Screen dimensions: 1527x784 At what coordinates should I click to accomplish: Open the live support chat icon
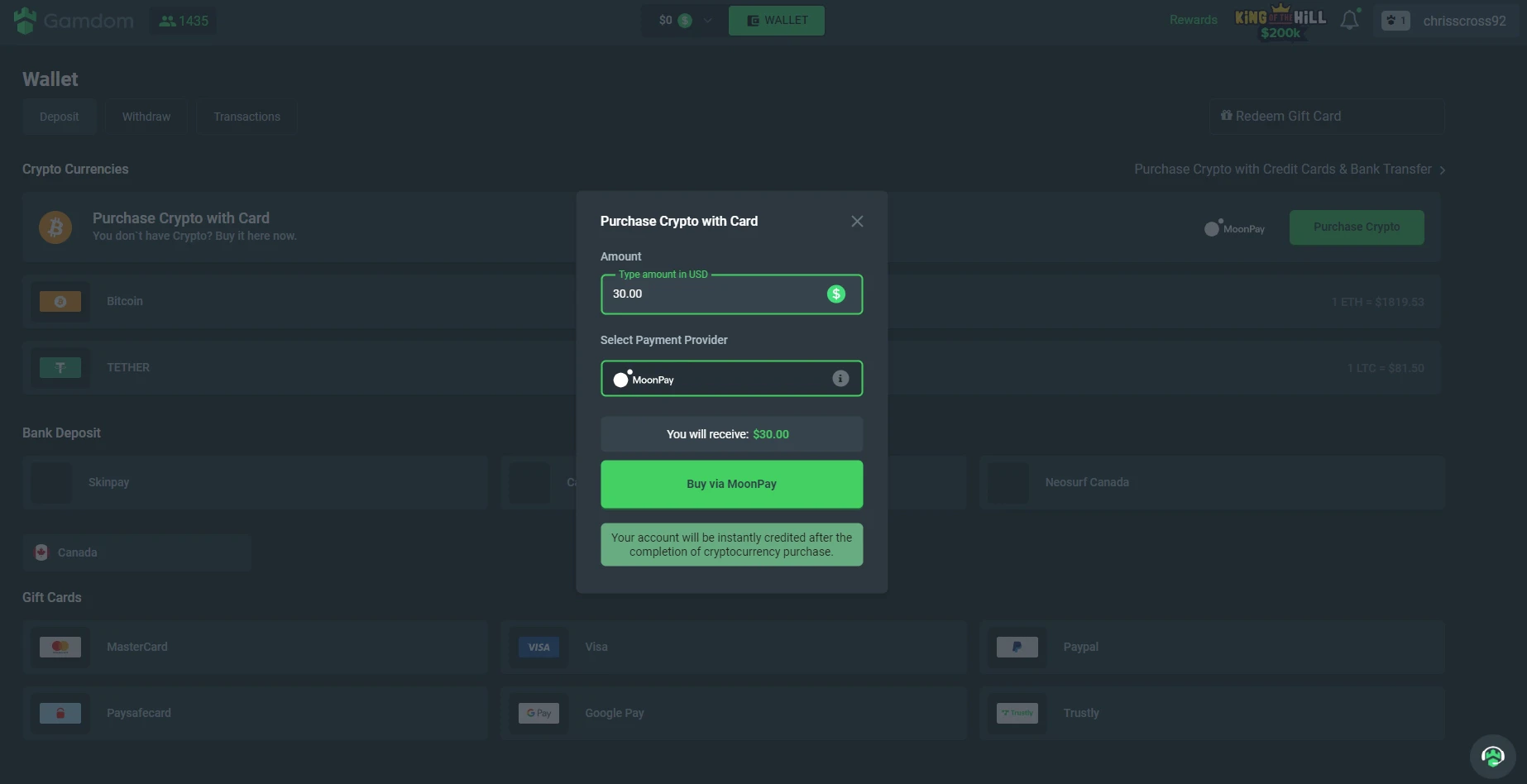[x=1492, y=756]
